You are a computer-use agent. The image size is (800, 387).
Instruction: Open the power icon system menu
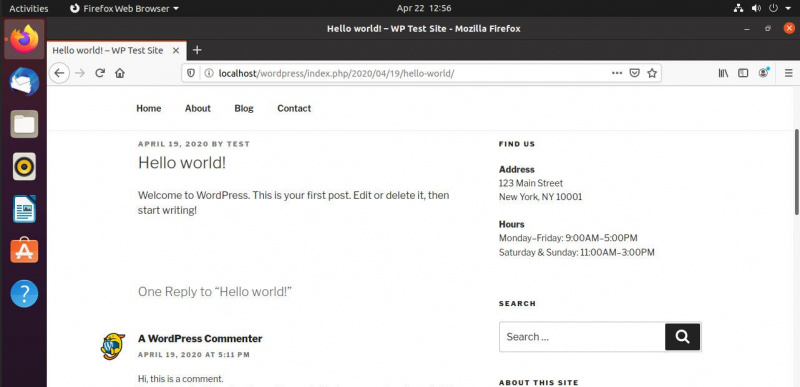click(773, 8)
